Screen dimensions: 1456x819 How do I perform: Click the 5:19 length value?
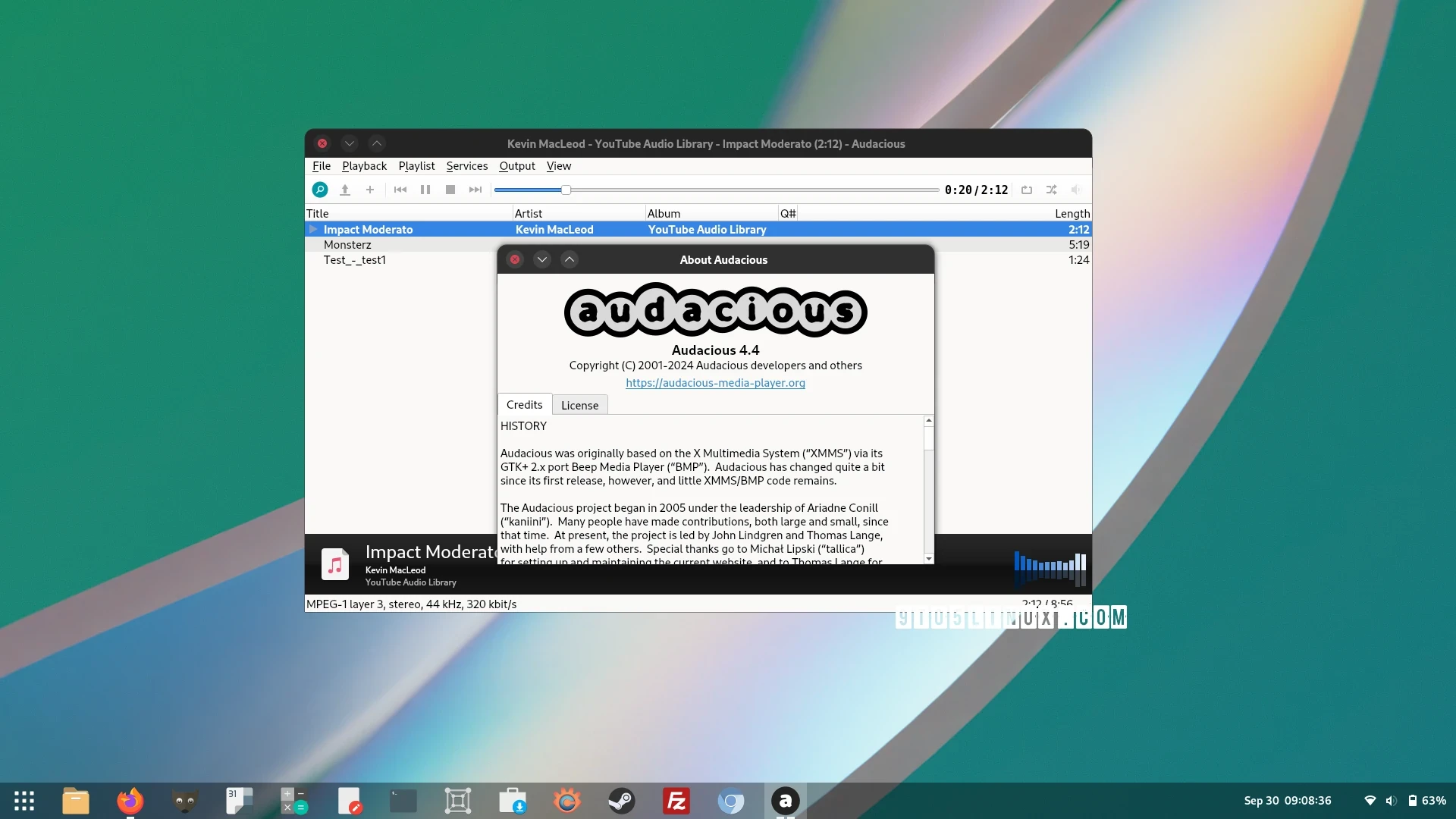(x=1078, y=245)
